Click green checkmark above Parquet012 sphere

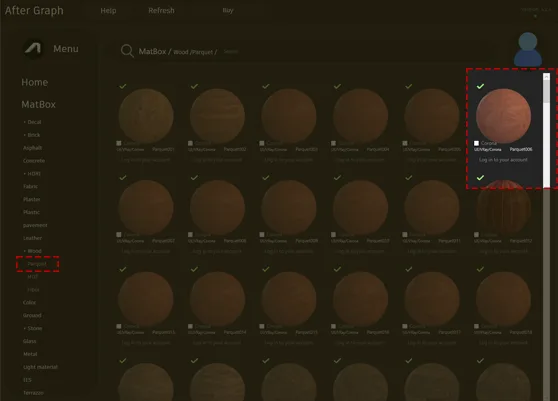pos(480,178)
